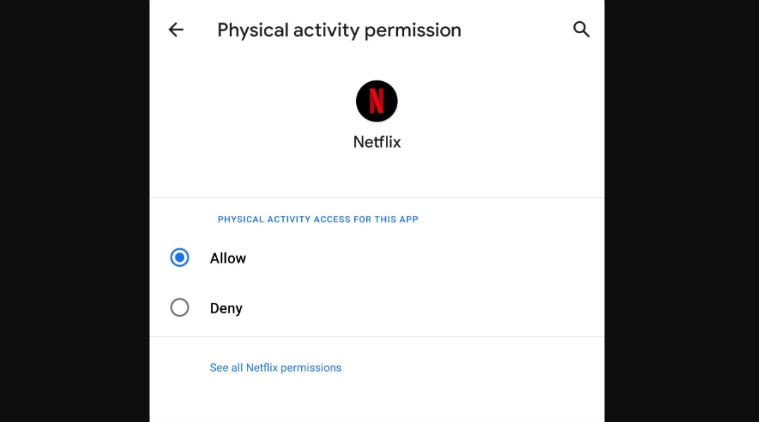Select the Deny radio button
The height and width of the screenshot is (422, 759).
[x=180, y=308]
